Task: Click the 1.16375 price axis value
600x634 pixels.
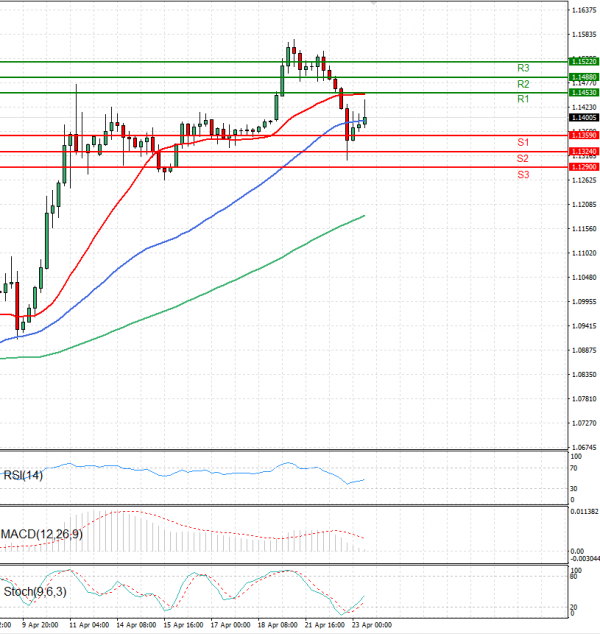Action: click(x=584, y=10)
